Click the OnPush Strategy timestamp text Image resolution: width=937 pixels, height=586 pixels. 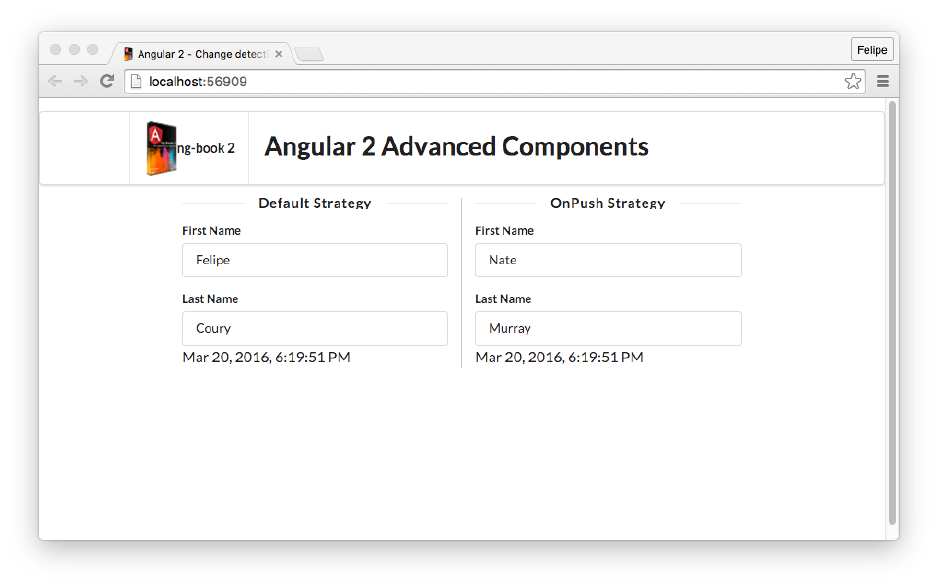[x=559, y=357]
